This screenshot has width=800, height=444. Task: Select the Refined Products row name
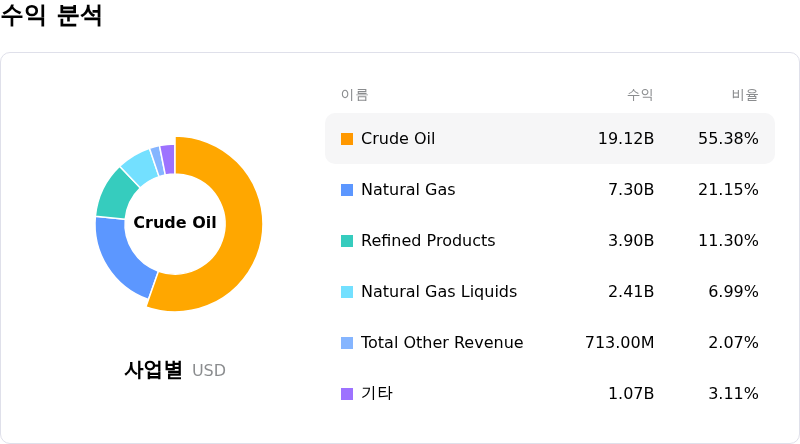pyautogui.click(x=428, y=240)
